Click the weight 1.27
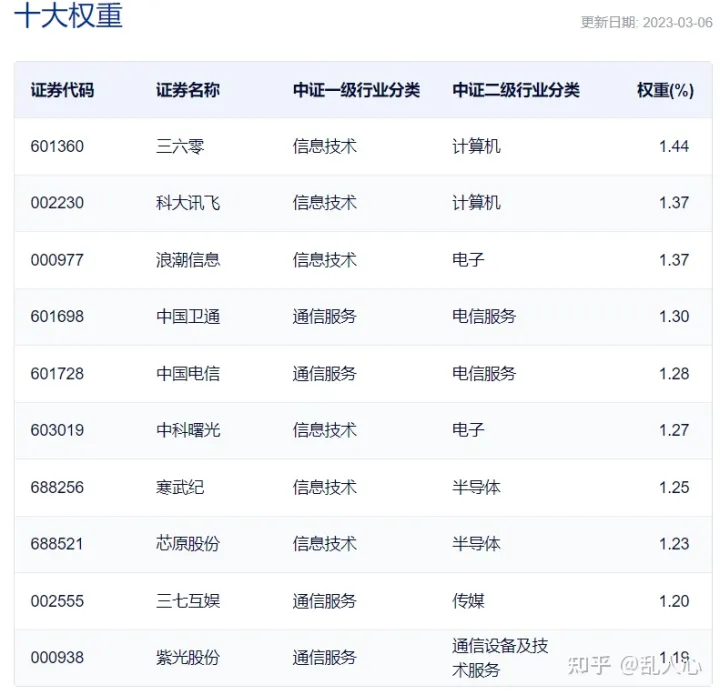The width and height of the screenshot is (720, 695). pos(674,431)
